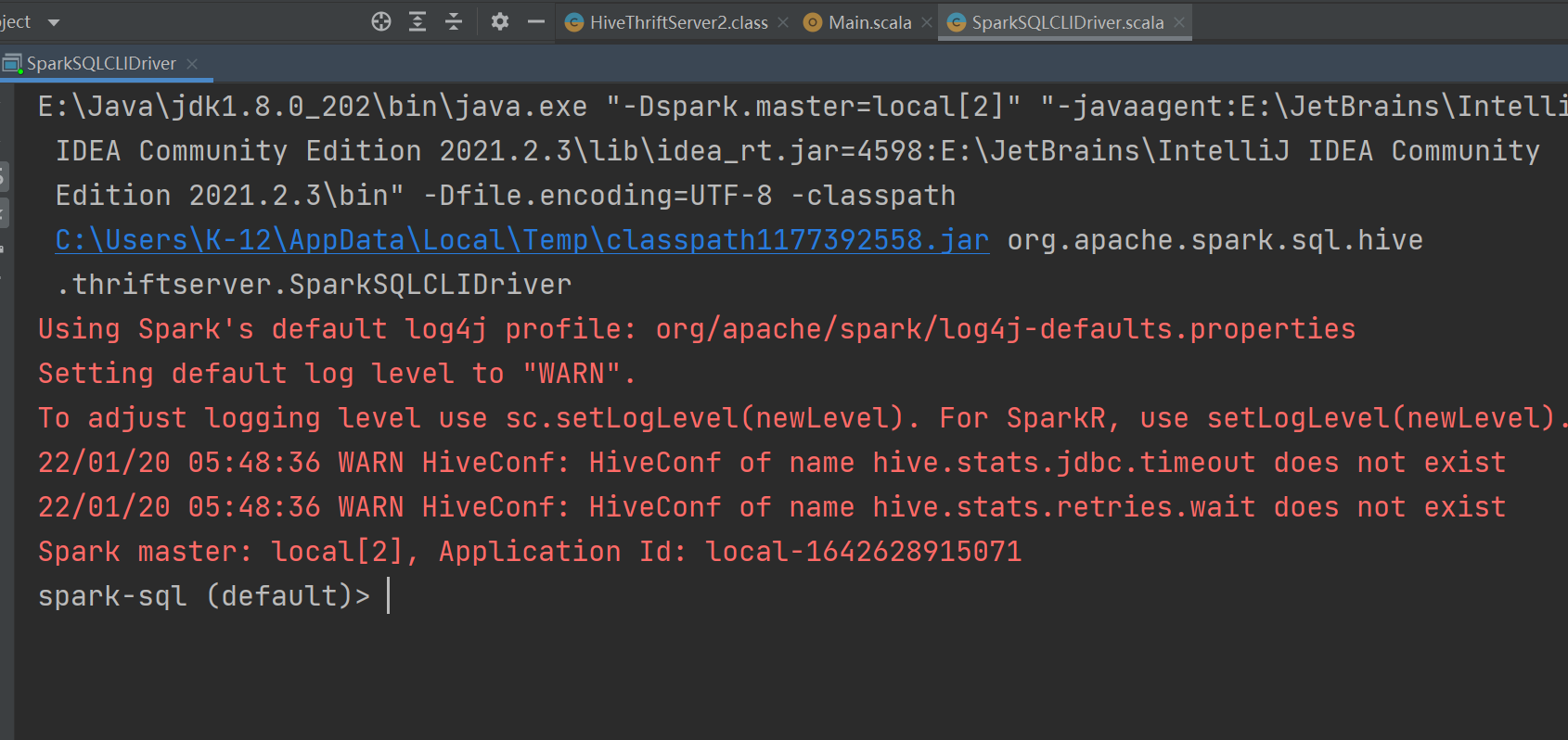Click the 'hive.stats.jdbc.timeout does not exist' warning line
Viewport: 1568px width, 740px height.
(x=772, y=463)
